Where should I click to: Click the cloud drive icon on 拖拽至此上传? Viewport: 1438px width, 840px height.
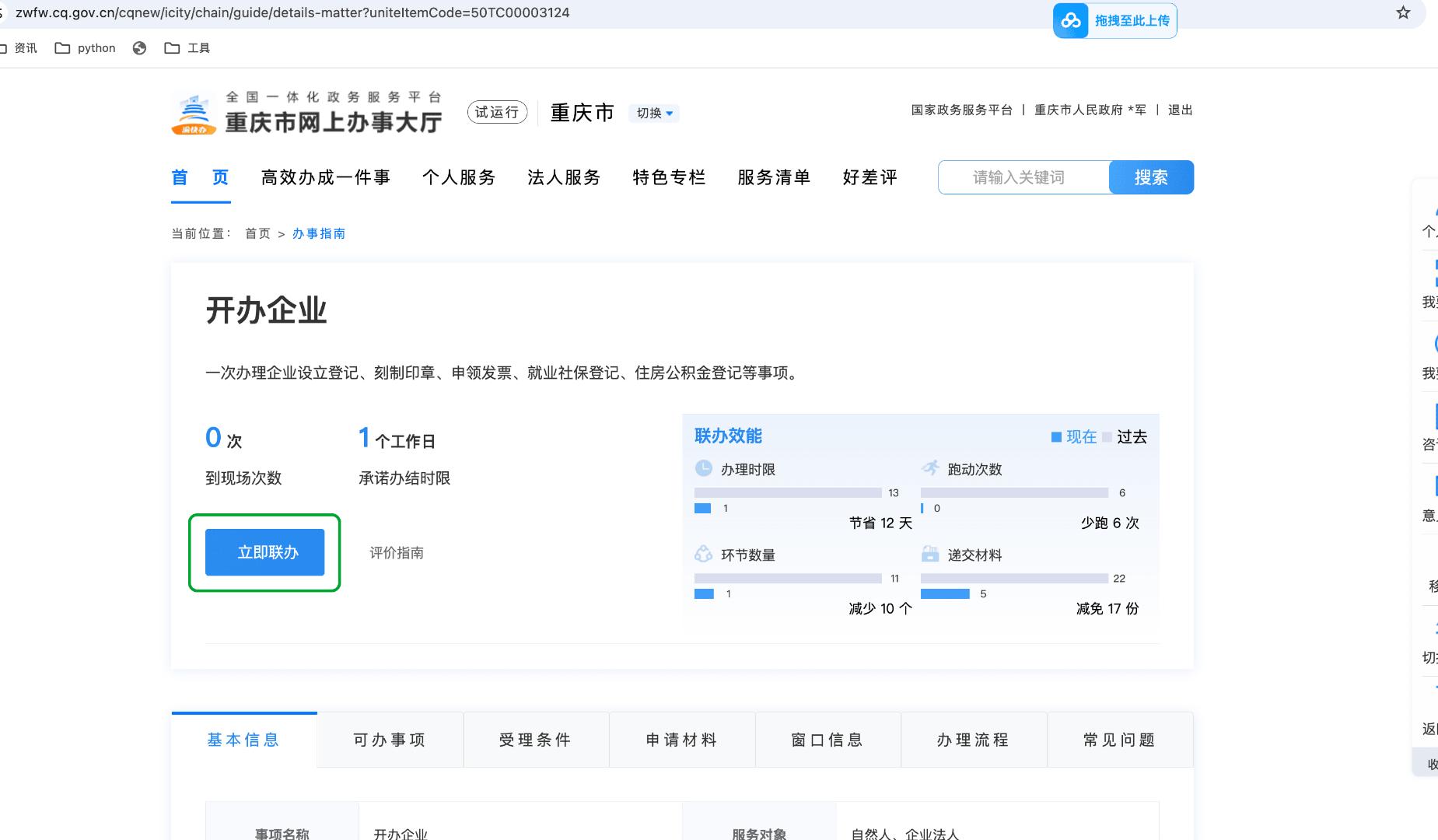click(x=1069, y=21)
